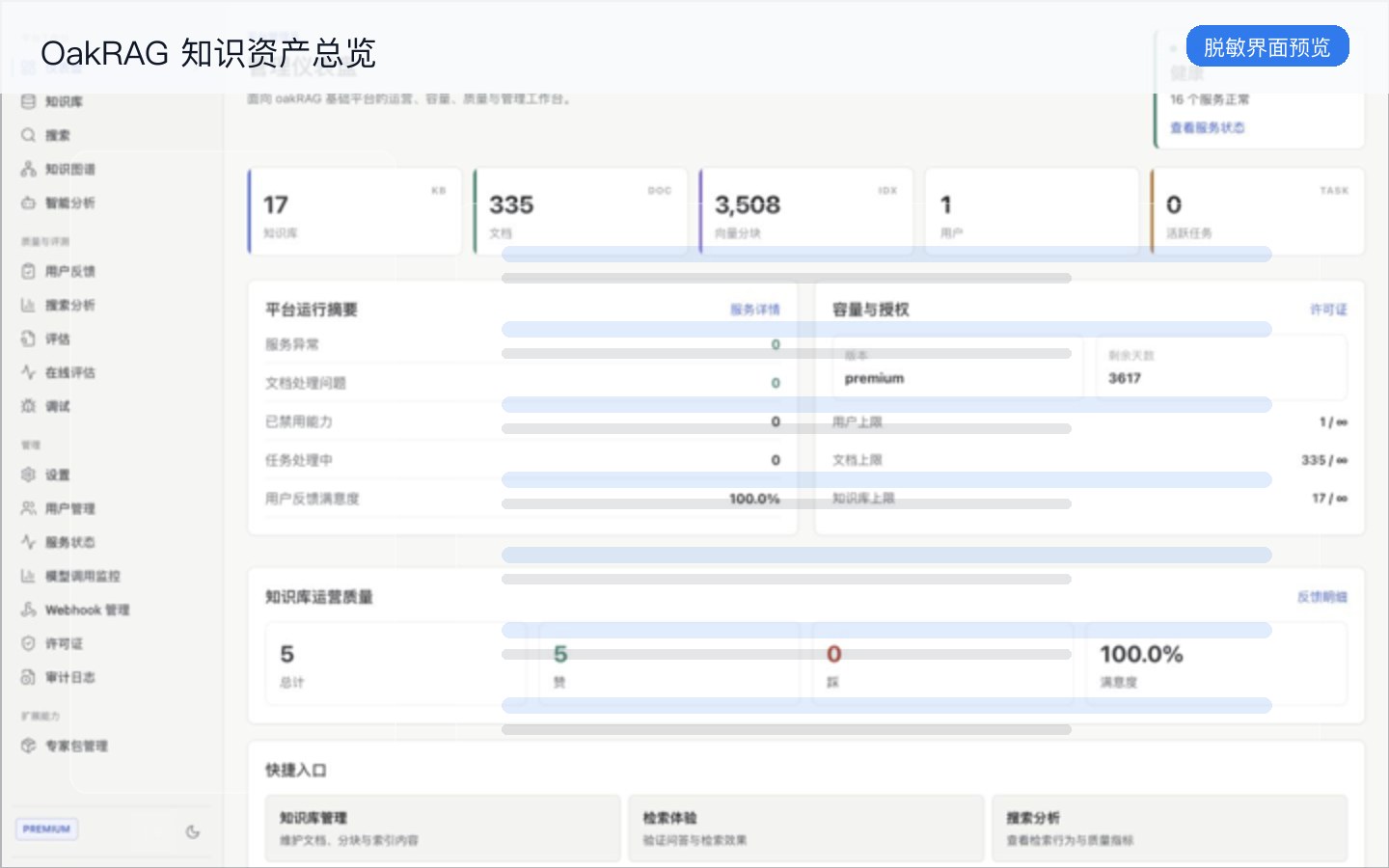The height and width of the screenshot is (868, 1389).
Task: Click the 脱敏界面预览 button
Action: point(1267,46)
